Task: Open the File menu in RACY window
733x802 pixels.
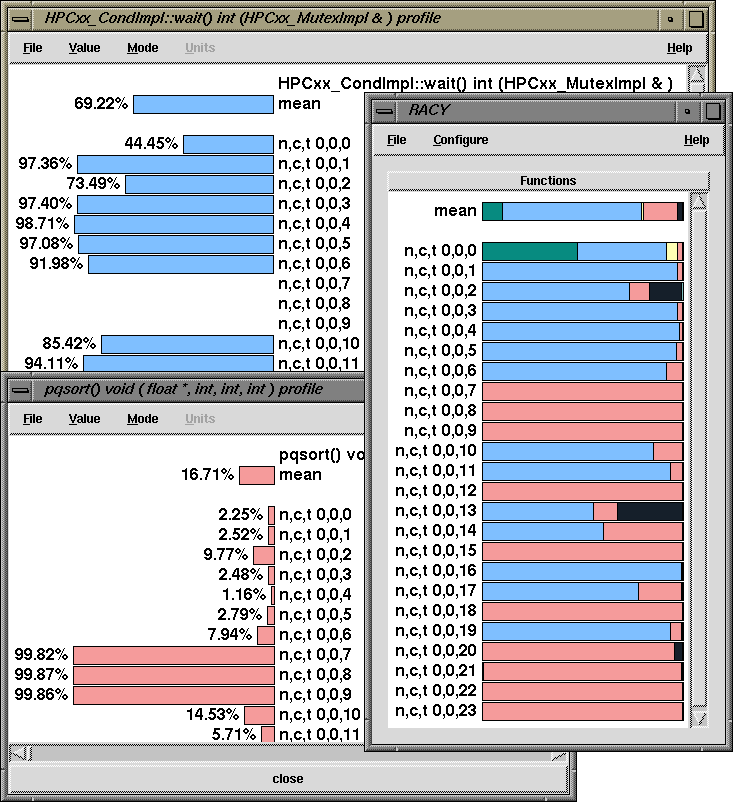Action: pyautogui.click(x=396, y=140)
